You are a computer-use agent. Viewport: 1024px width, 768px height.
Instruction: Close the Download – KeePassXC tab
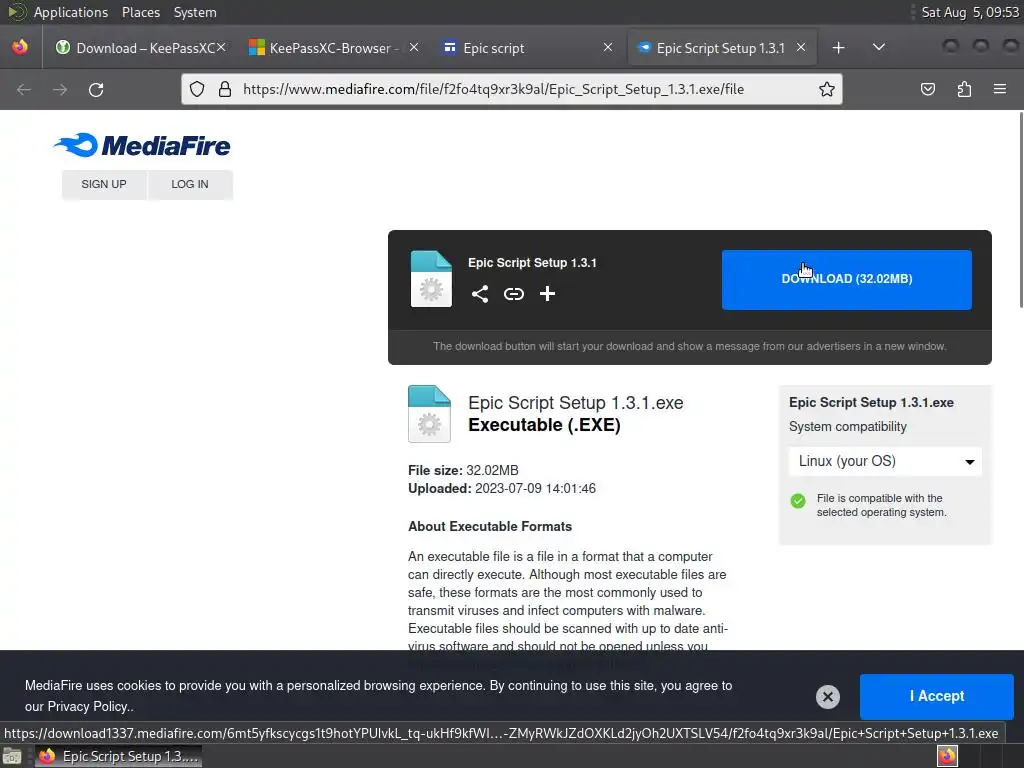click(x=221, y=48)
